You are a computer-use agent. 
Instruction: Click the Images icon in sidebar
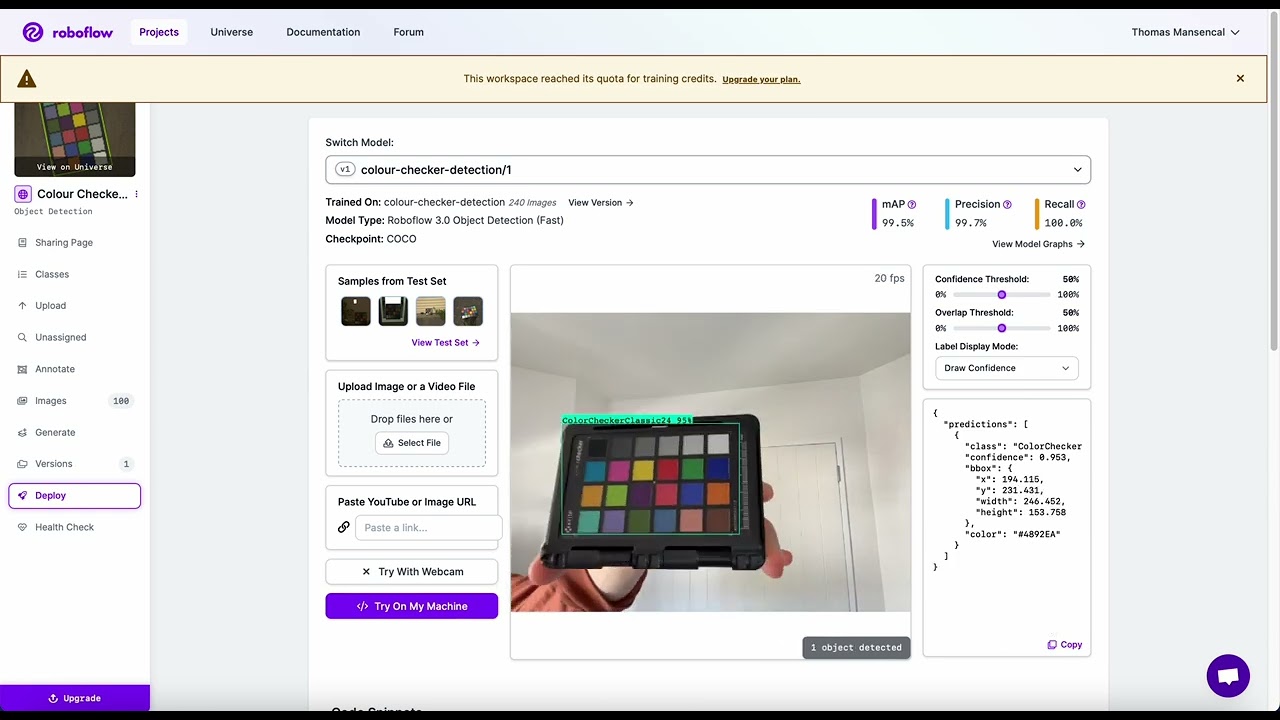(x=23, y=401)
